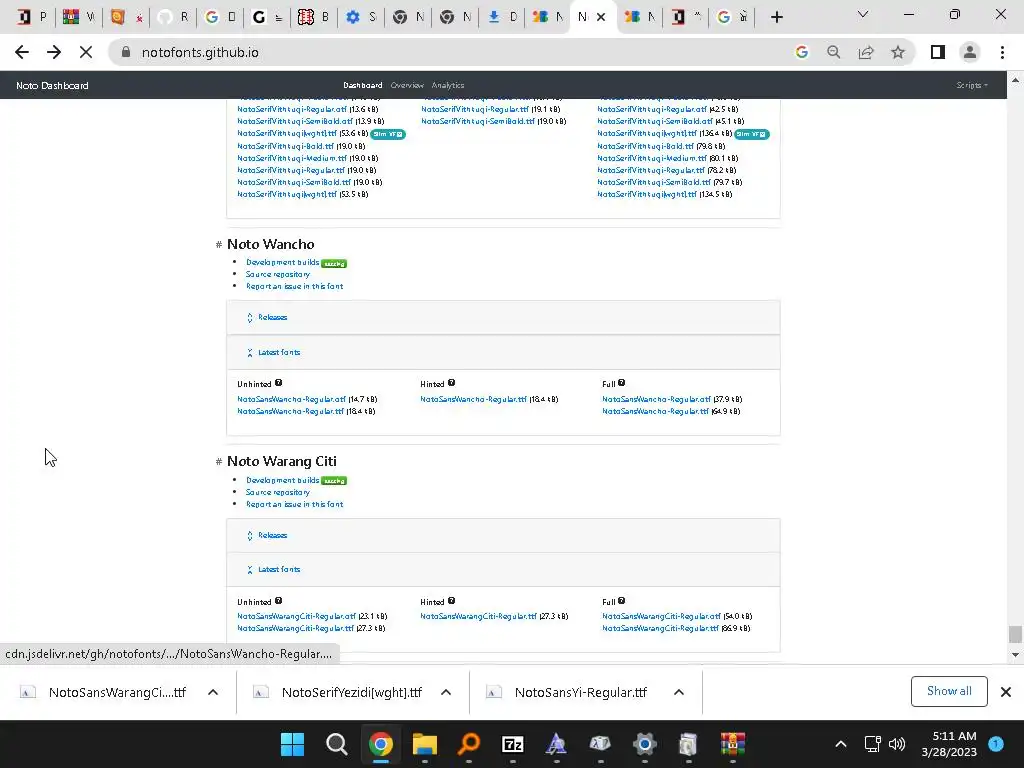Open the Overview nav item

407,86
